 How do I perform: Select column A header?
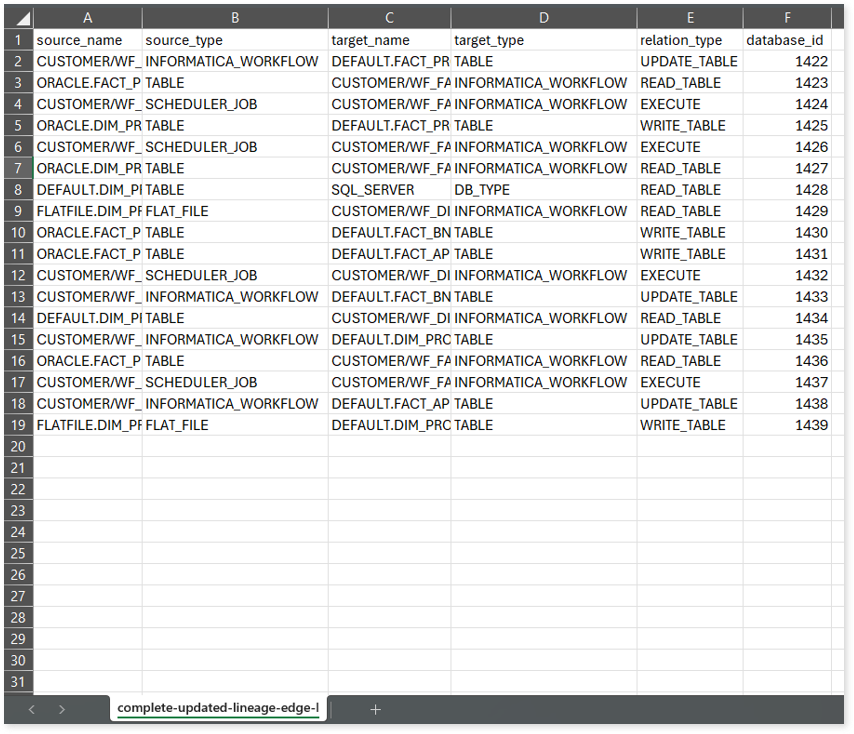(x=88, y=19)
